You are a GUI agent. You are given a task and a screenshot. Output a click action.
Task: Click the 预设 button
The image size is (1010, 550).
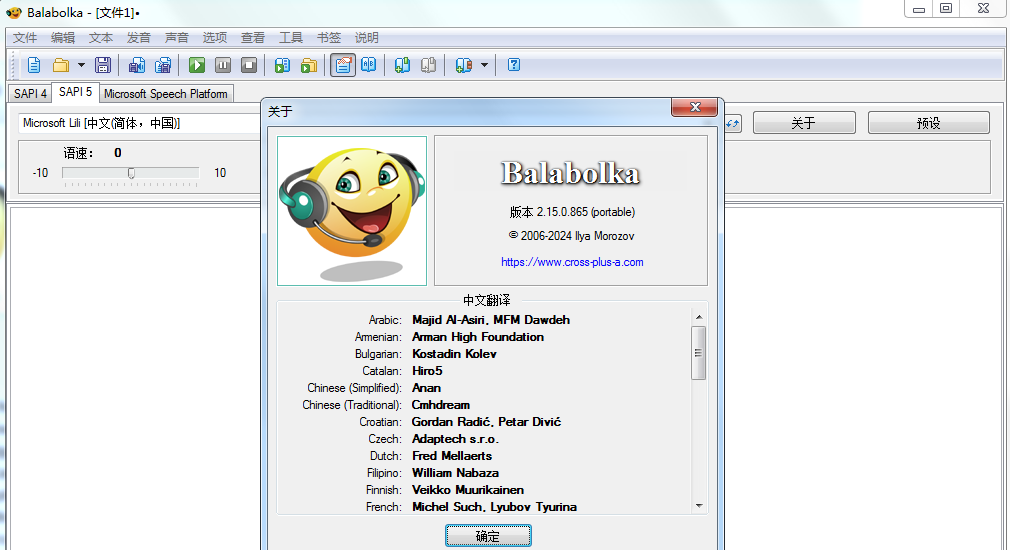(928, 122)
